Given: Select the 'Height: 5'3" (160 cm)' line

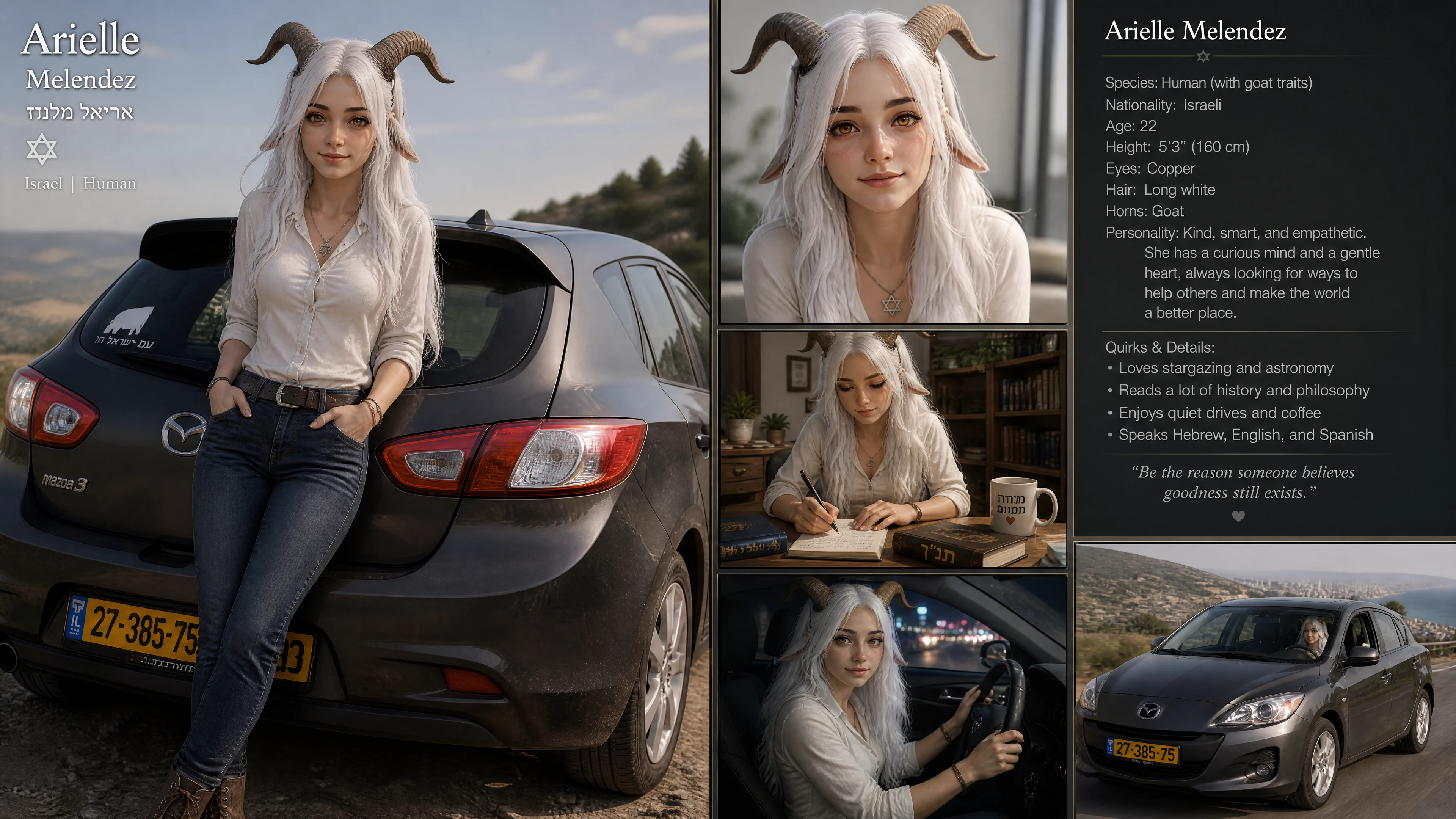Looking at the screenshot, I should point(1177,147).
